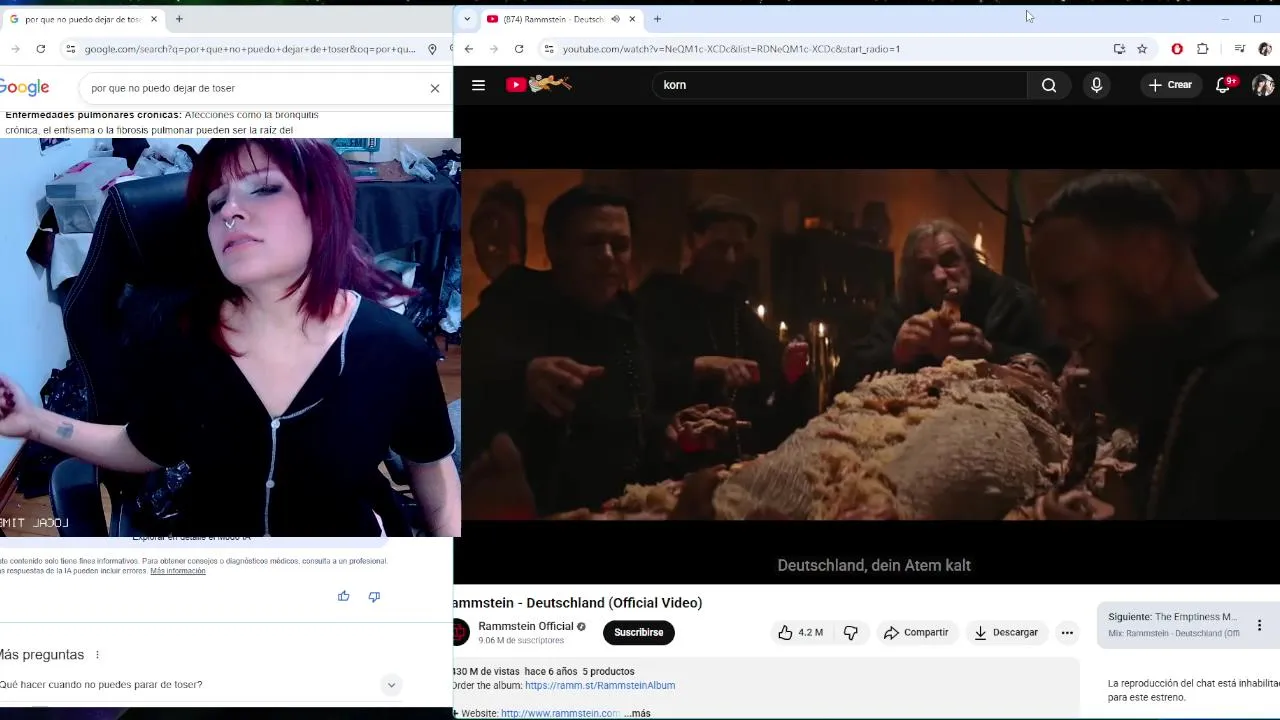Open the Rammstein Official channel name
This screenshot has width=1280, height=720.
tap(526, 626)
